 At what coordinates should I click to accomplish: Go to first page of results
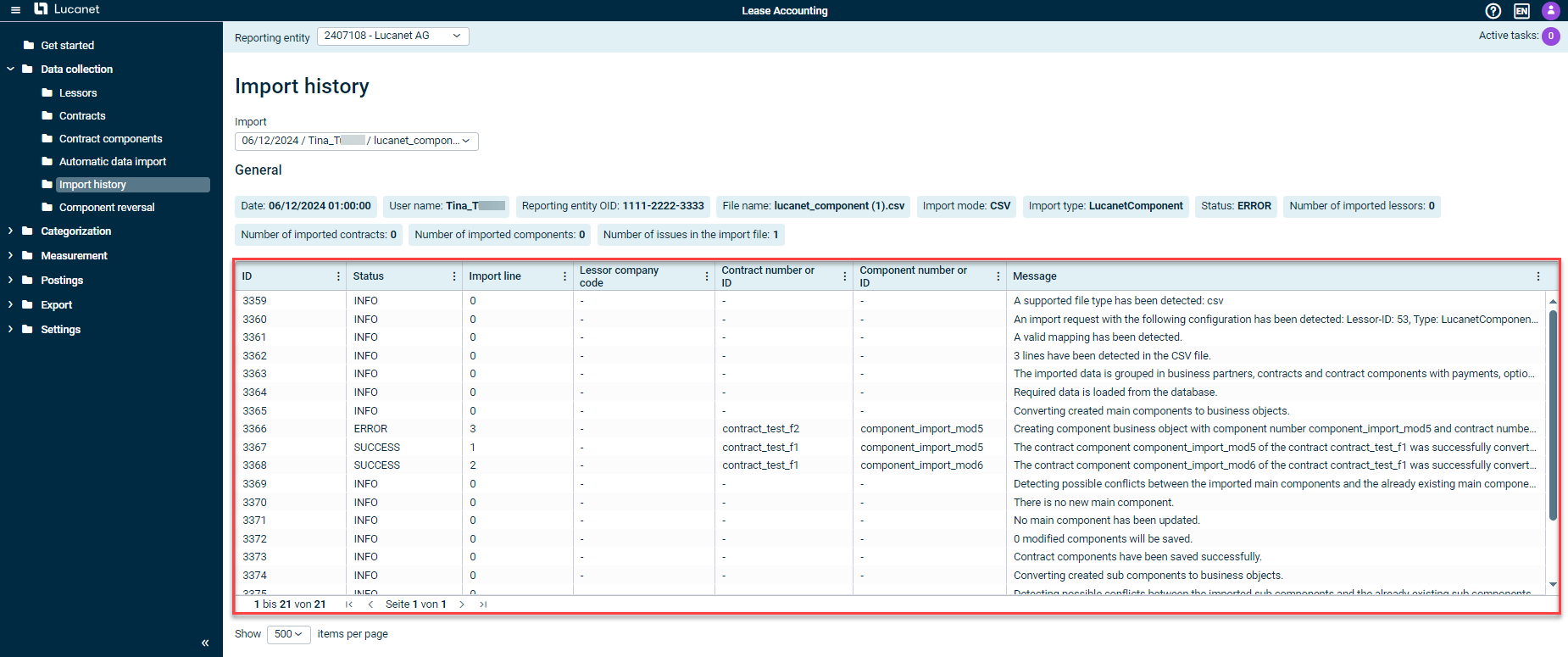coord(349,604)
